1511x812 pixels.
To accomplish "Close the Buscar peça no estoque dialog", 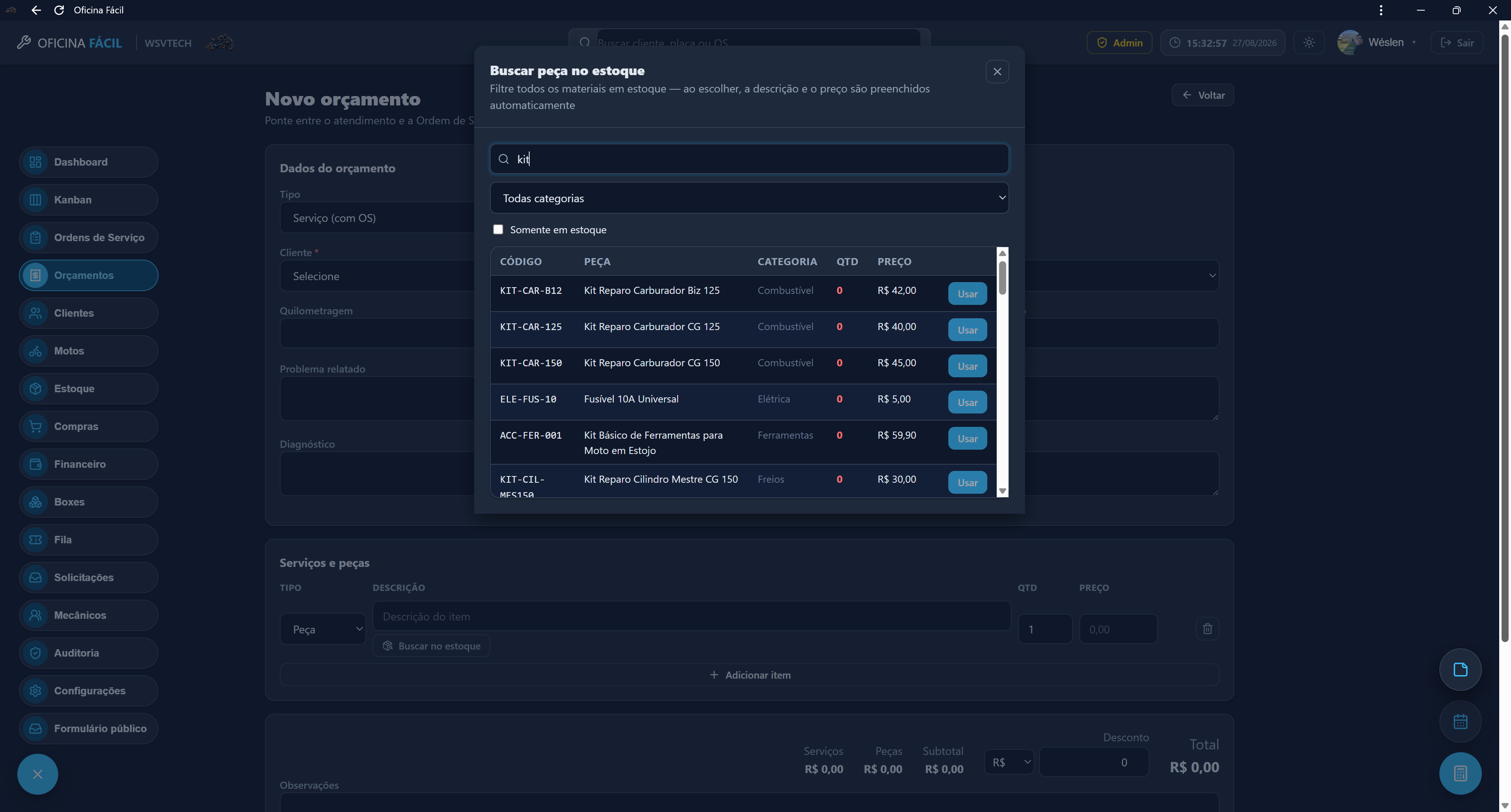I will (x=997, y=72).
